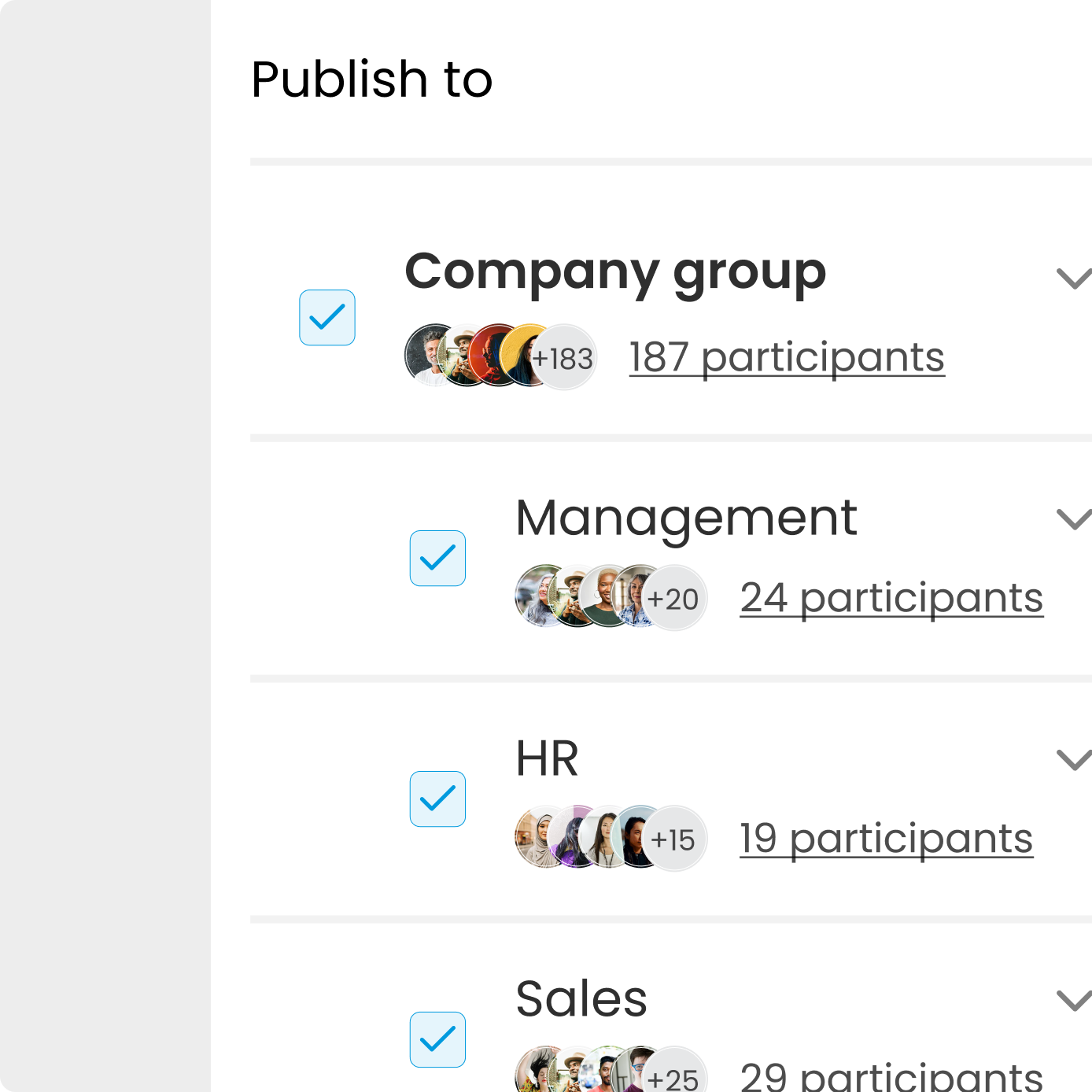Click the +20 avatar overflow badge
The image size is (1092, 1092).
(x=674, y=599)
